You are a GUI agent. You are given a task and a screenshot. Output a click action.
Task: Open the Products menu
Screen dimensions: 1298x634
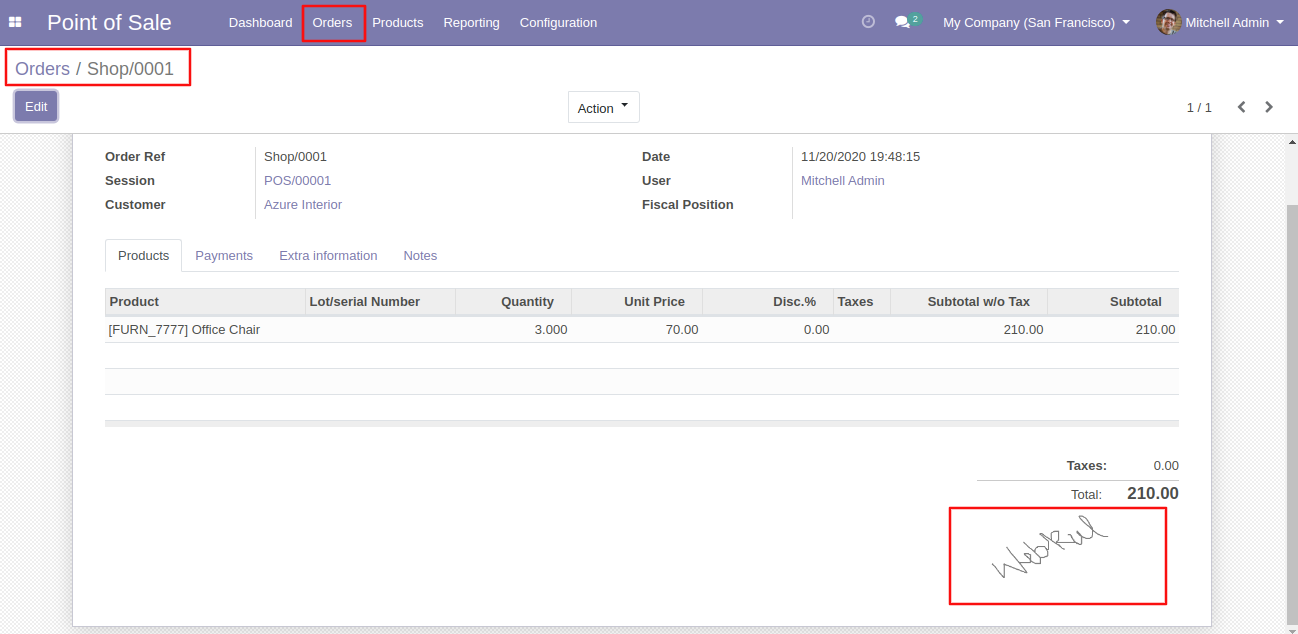[398, 22]
